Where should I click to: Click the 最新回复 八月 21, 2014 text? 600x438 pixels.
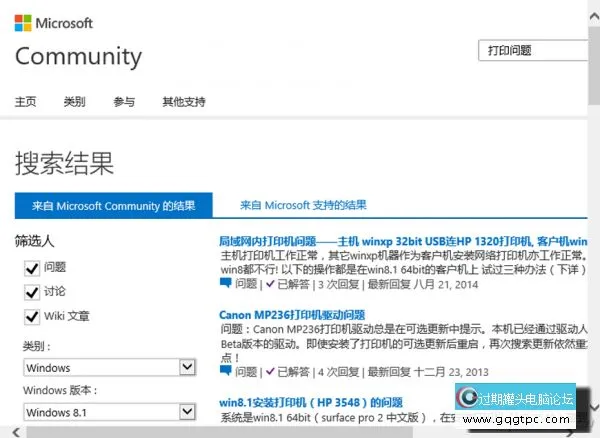tap(423, 284)
